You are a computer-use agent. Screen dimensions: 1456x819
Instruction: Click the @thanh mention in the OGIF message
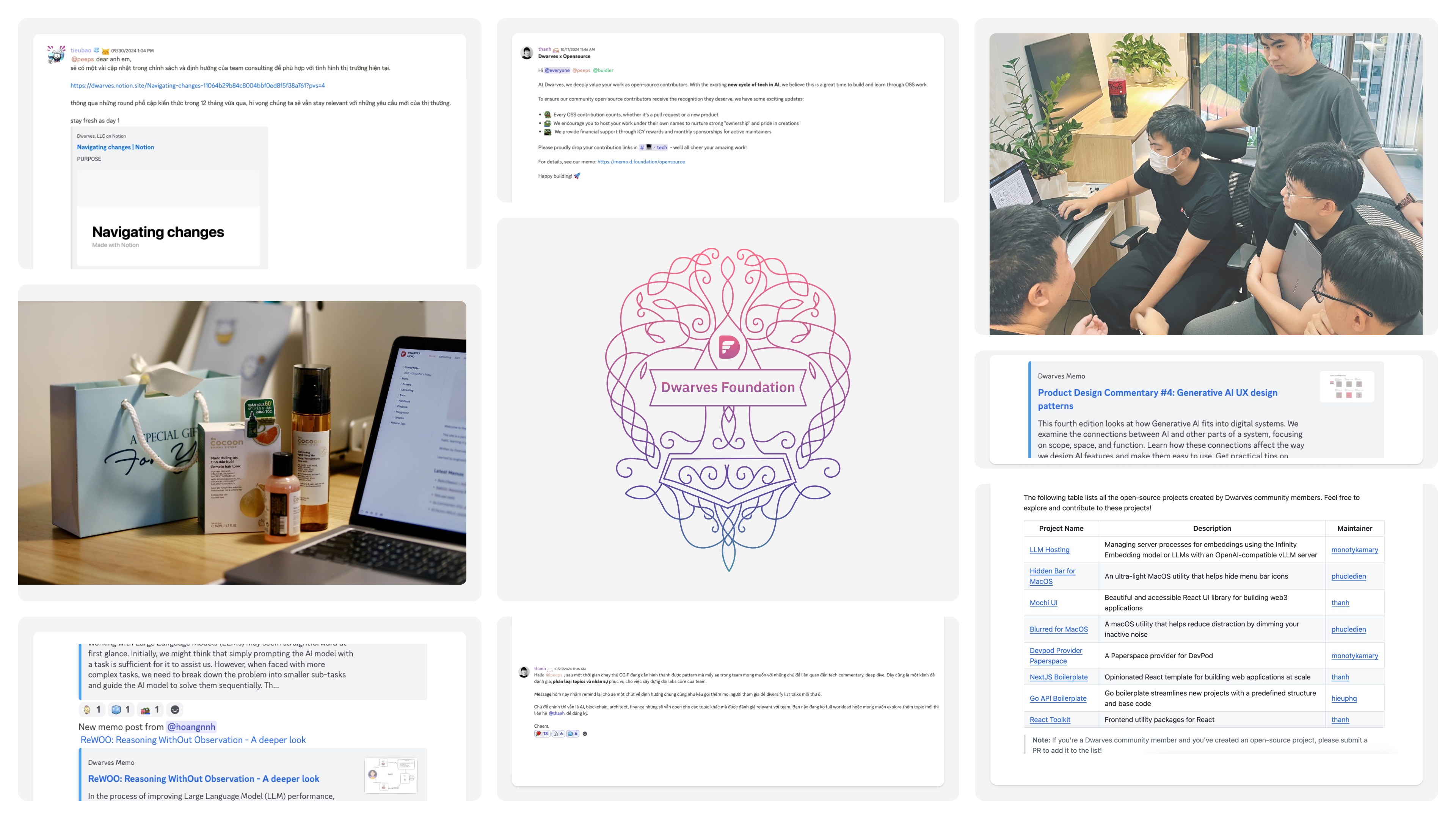[x=557, y=713]
